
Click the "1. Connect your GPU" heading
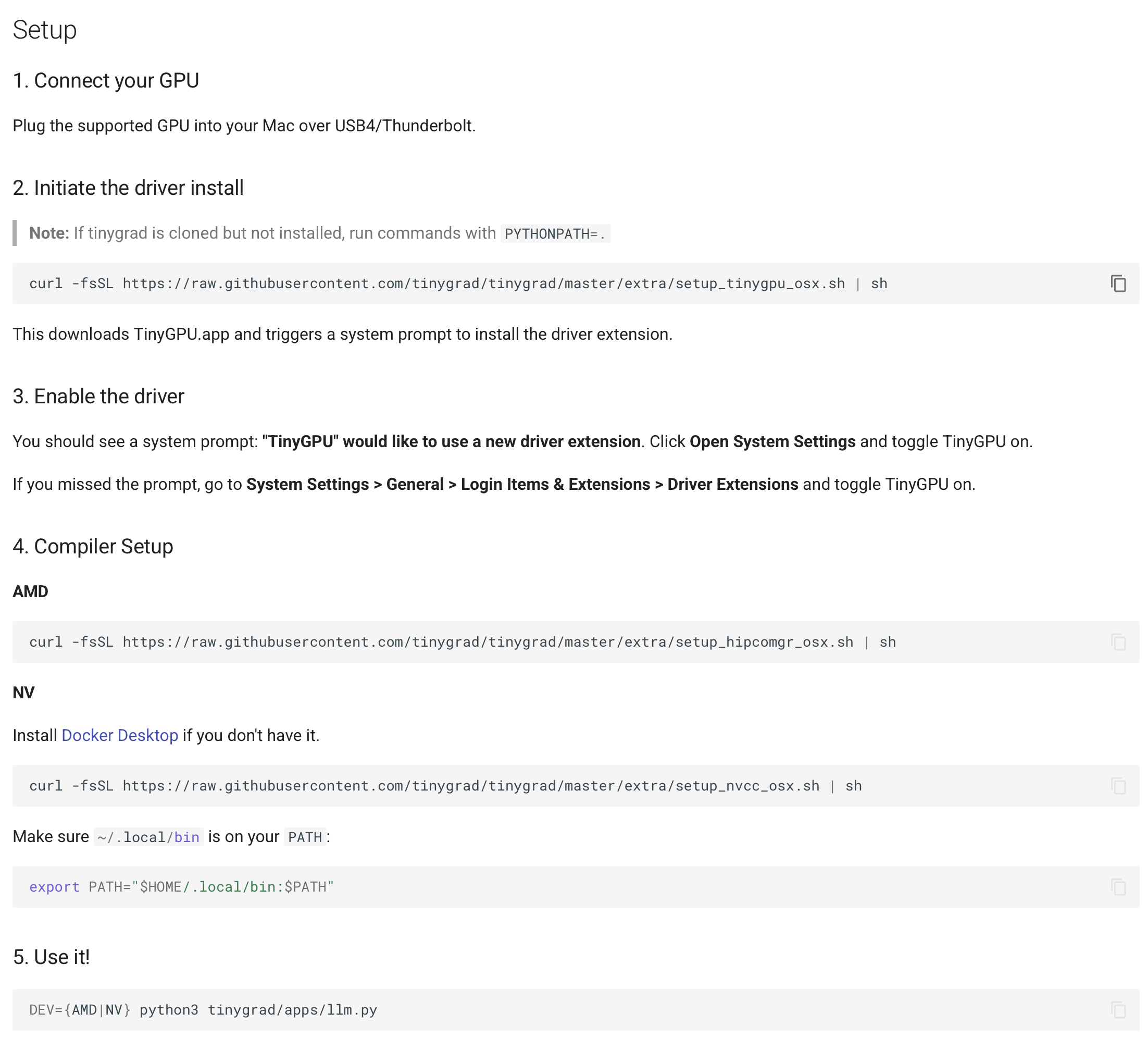(x=106, y=81)
